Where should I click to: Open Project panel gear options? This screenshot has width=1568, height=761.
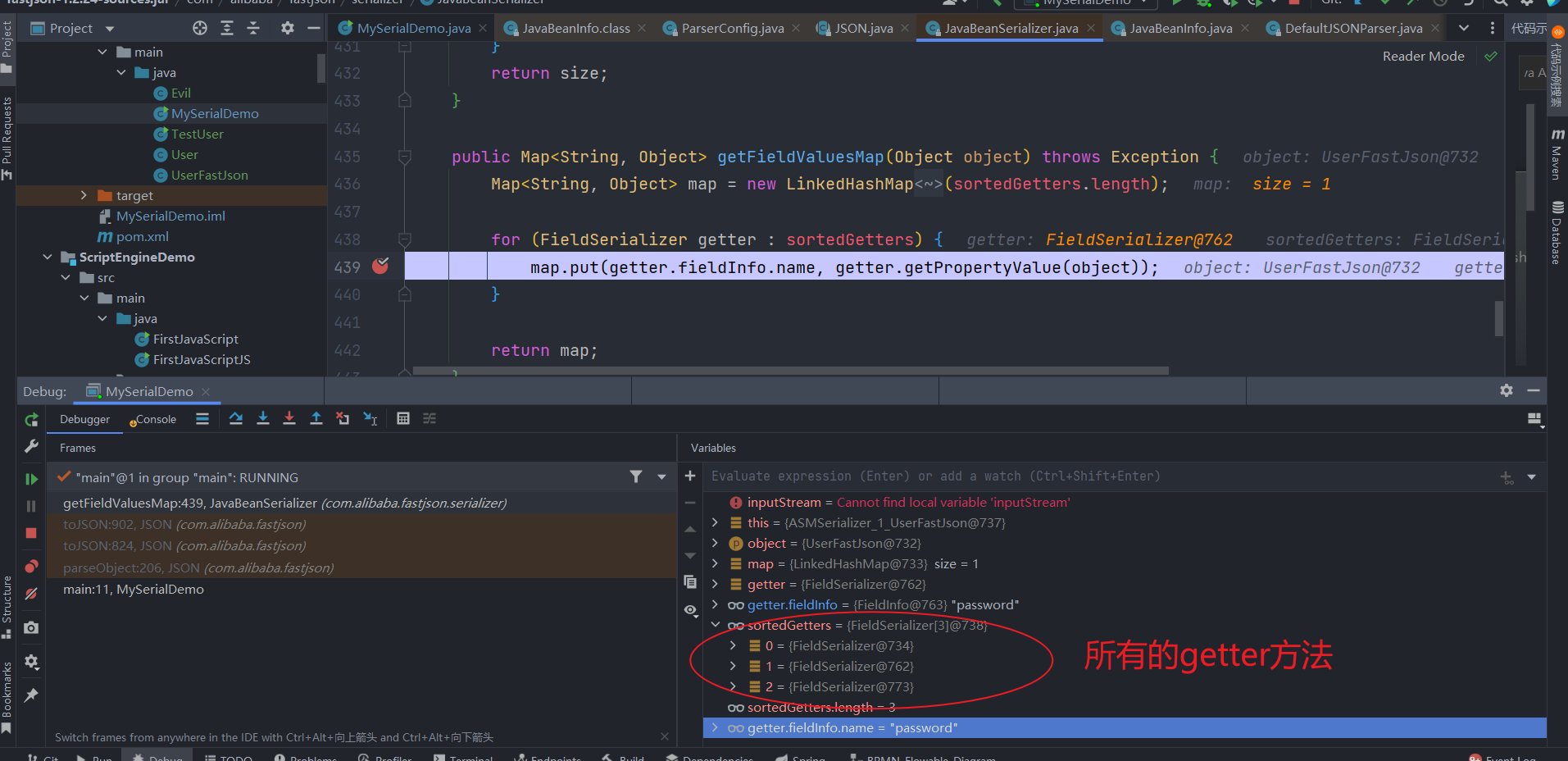point(287,28)
